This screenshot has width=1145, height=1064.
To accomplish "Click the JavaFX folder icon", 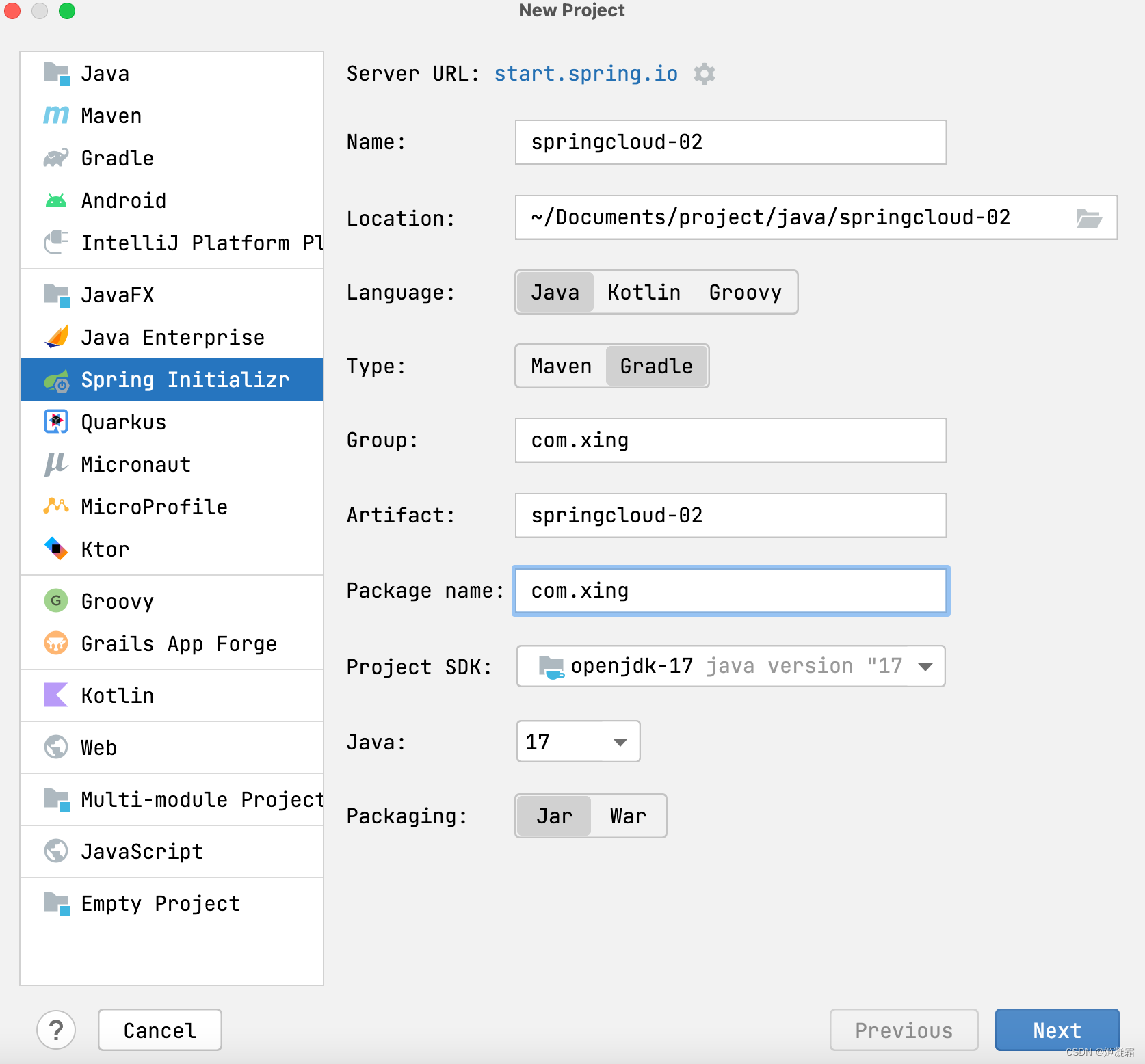I will (x=56, y=295).
